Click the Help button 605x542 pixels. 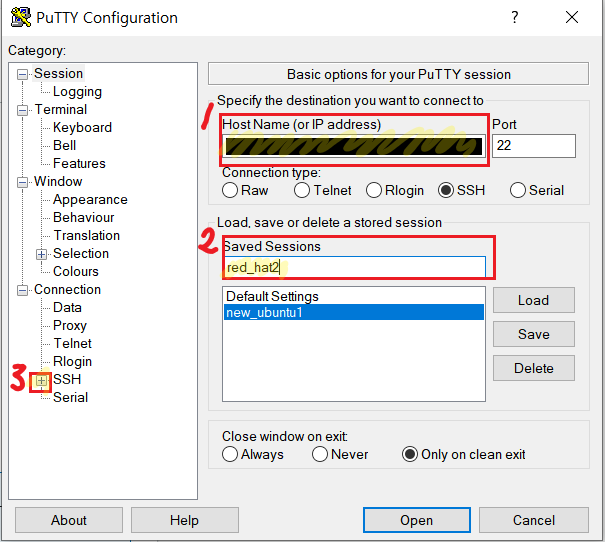tap(184, 520)
